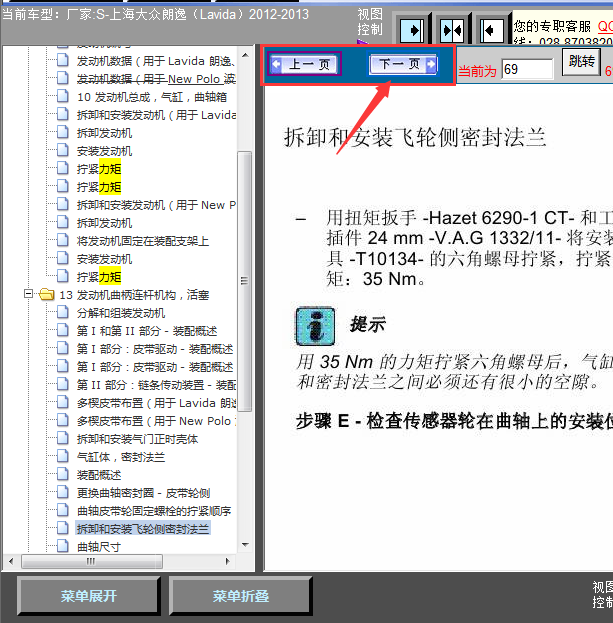Click the page number field showing 69
613x623 pixels.
click(527, 70)
